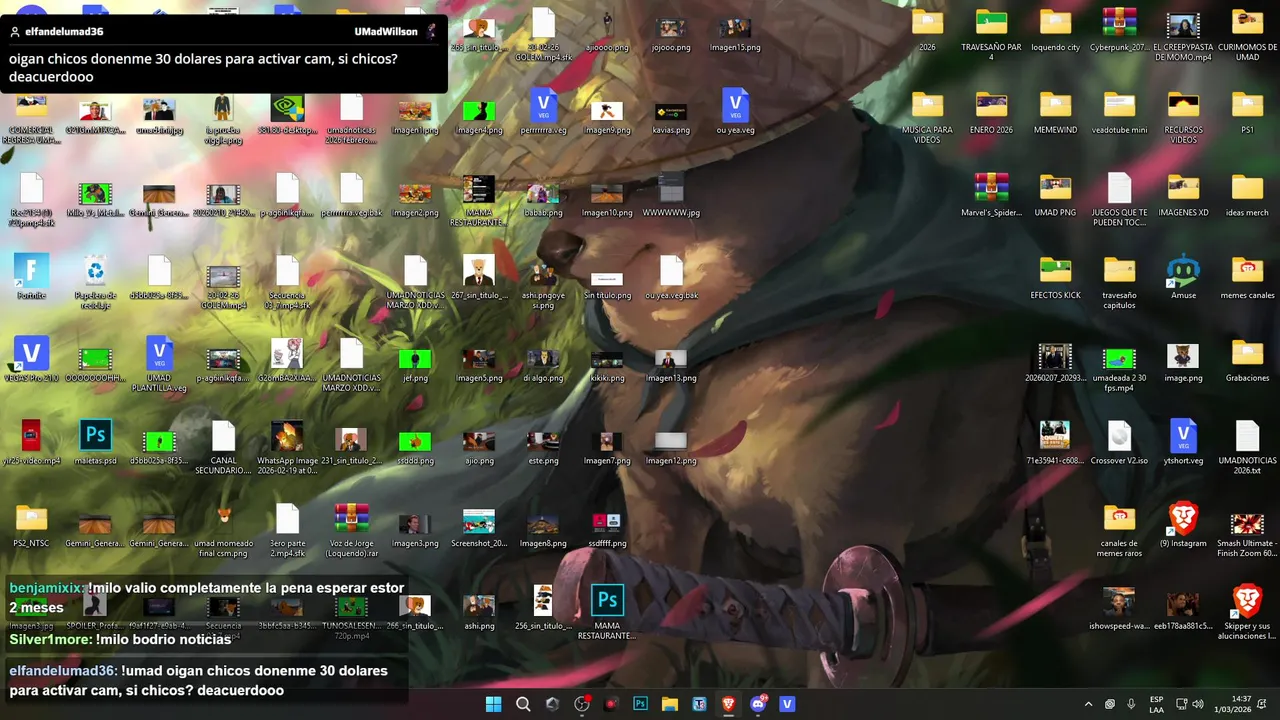
Task: Open the volume speaker tray control
Action: pos(1198,704)
